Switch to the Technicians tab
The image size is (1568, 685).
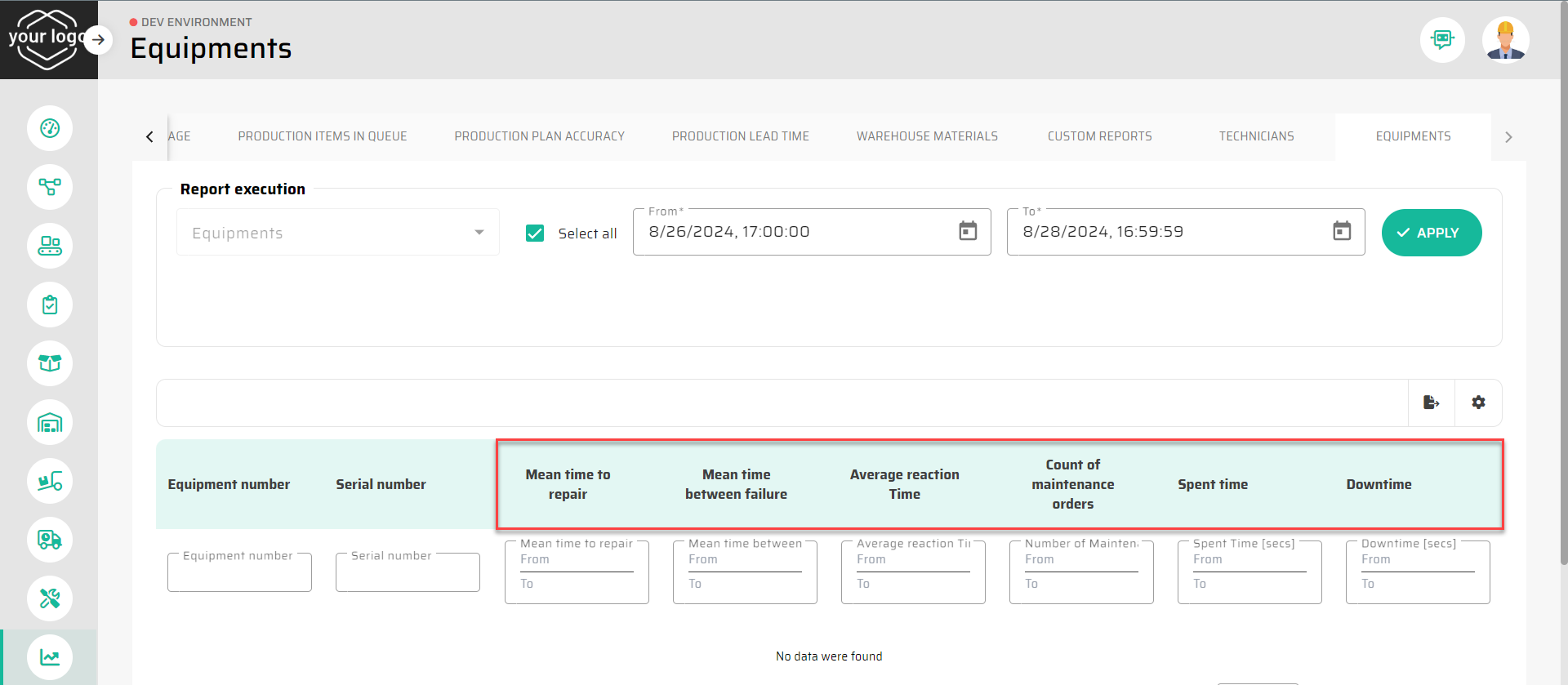click(1256, 136)
